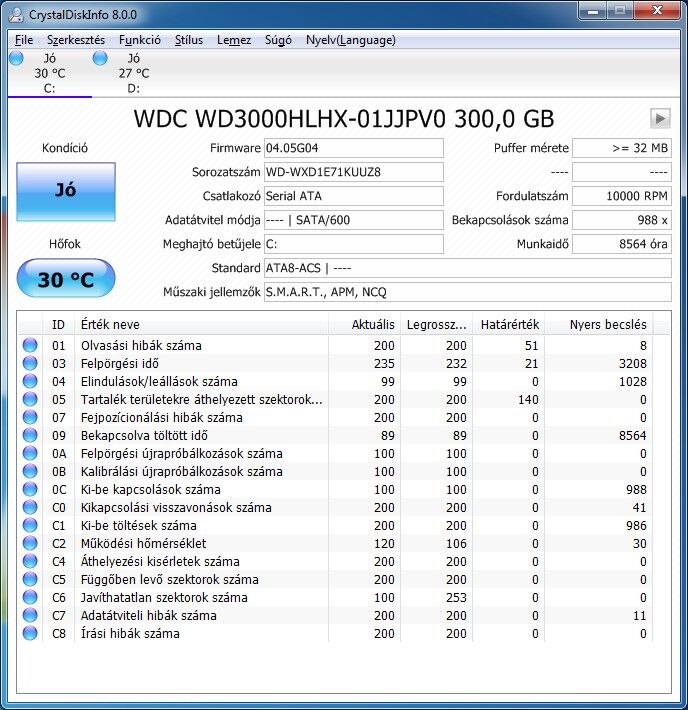Click status orb for Függőben levő szektorok
Image resolution: width=688 pixels, height=710 pixels.
[30, 579]
